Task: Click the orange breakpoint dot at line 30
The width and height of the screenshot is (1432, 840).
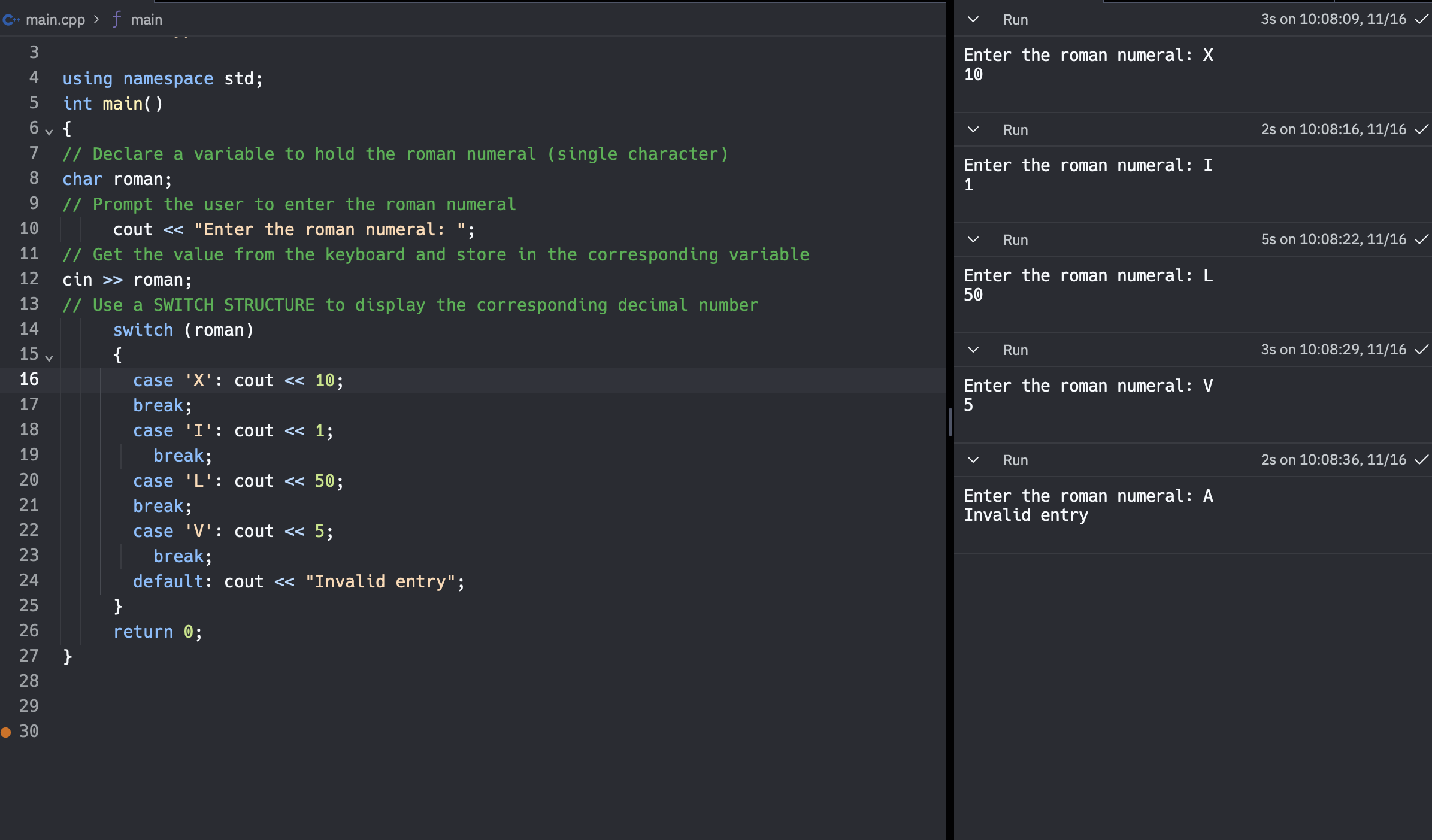Action: point(6,732)
